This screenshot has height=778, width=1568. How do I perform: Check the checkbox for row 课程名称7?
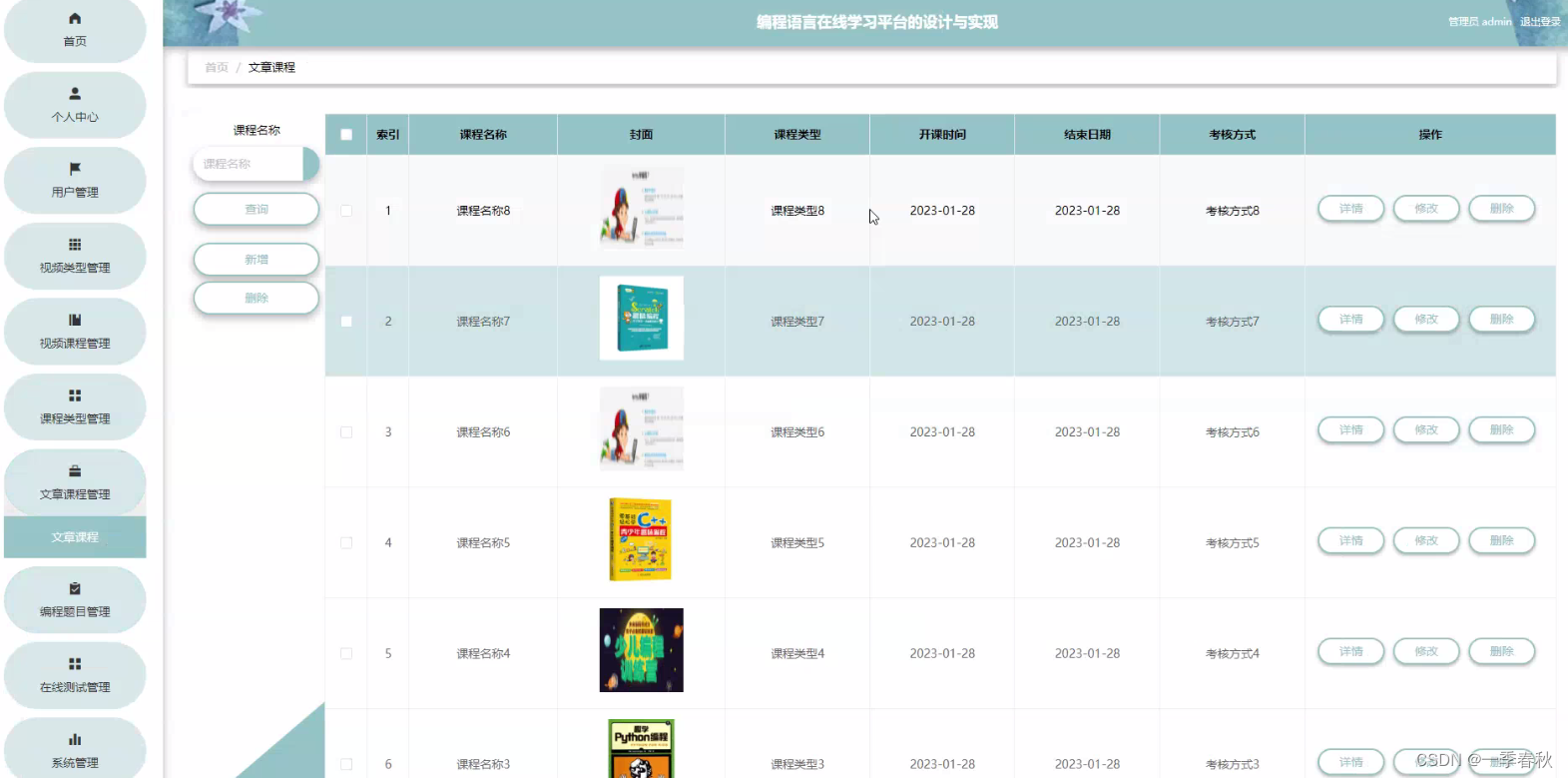346,322
